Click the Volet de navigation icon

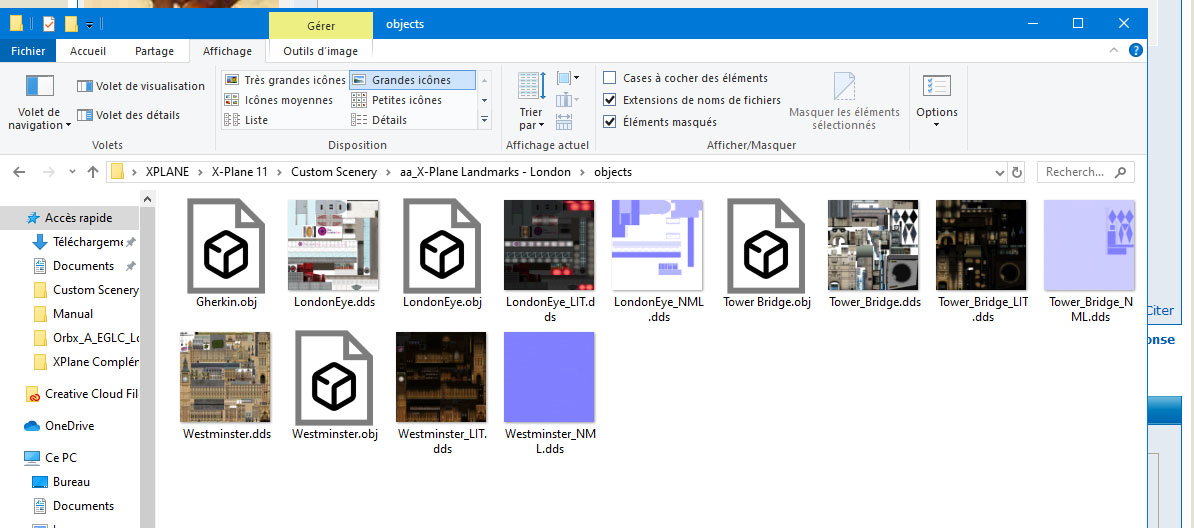tap(40, 85)
